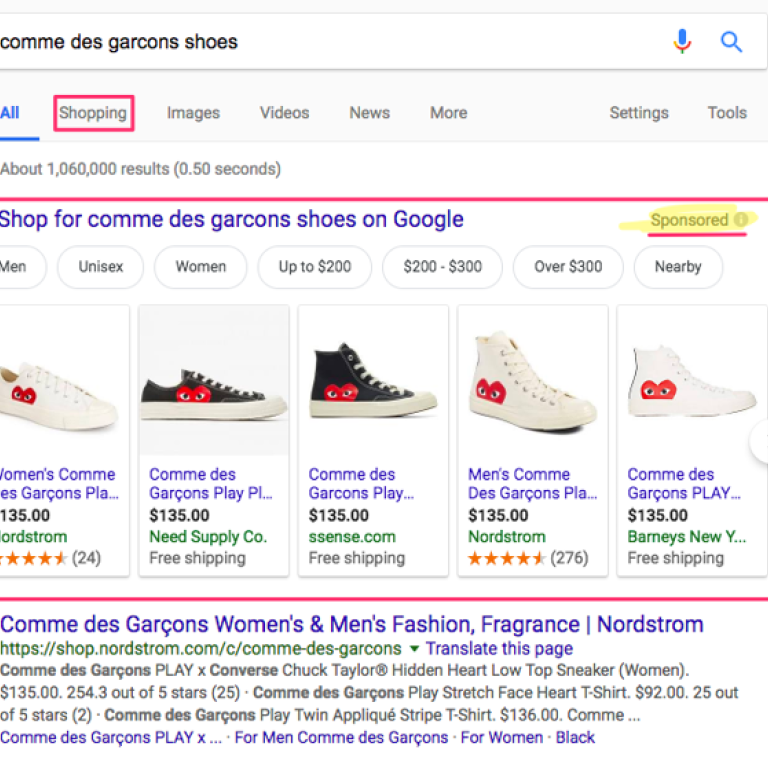The width and height of the screenshot is (768, 768).
Task: Click the microphone voice search icon
Action: tap(682, 42)
